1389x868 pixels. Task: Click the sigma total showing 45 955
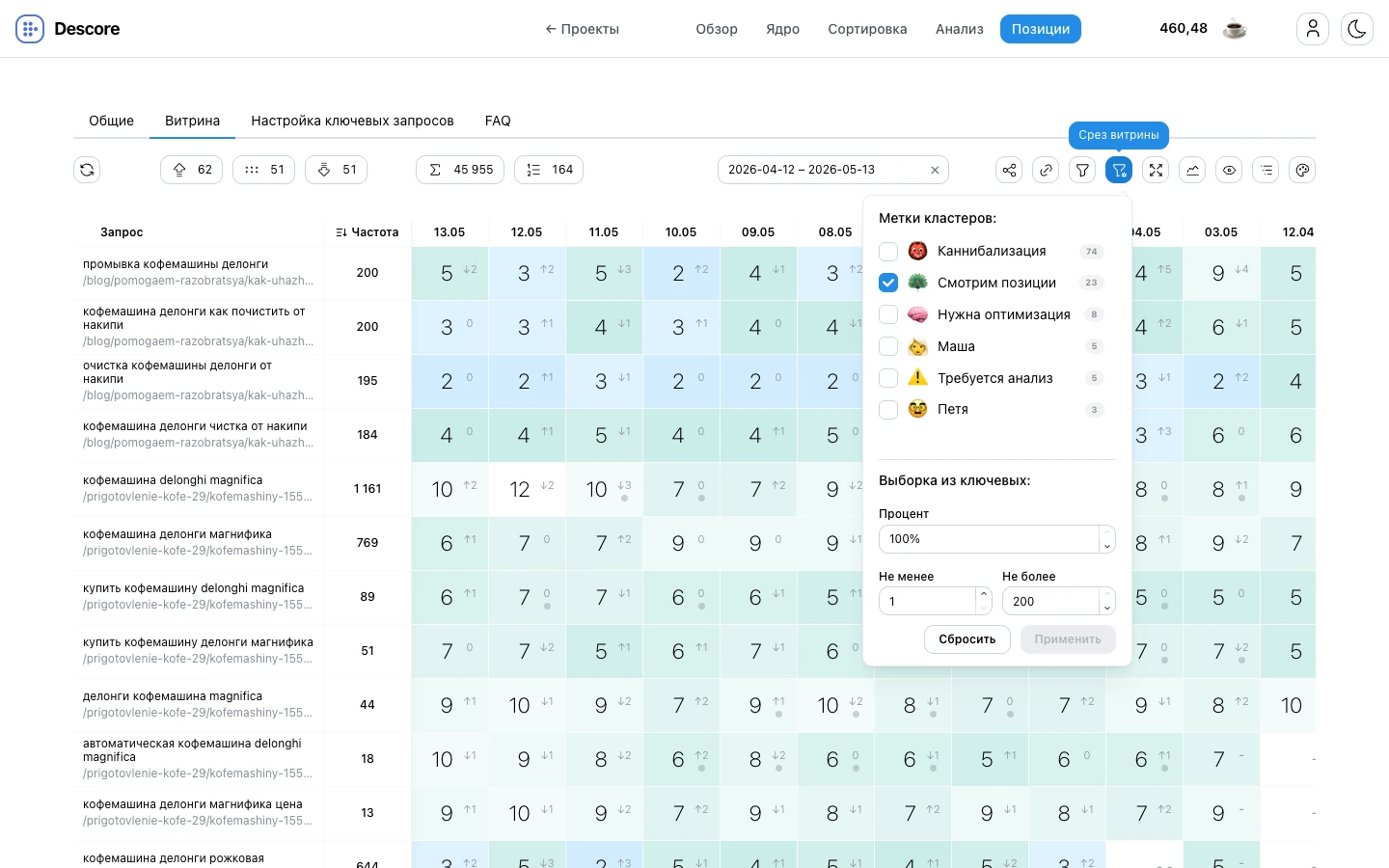click(460, 170)
